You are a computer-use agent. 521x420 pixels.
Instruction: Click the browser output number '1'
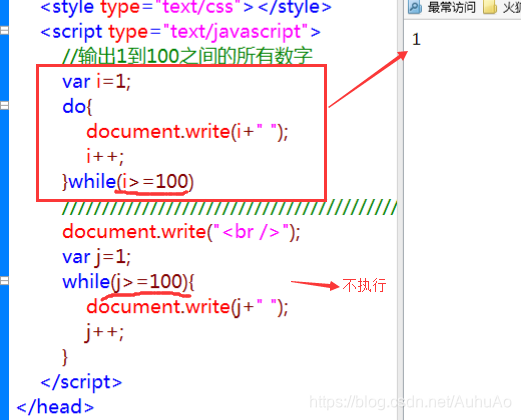click(416, 39)
